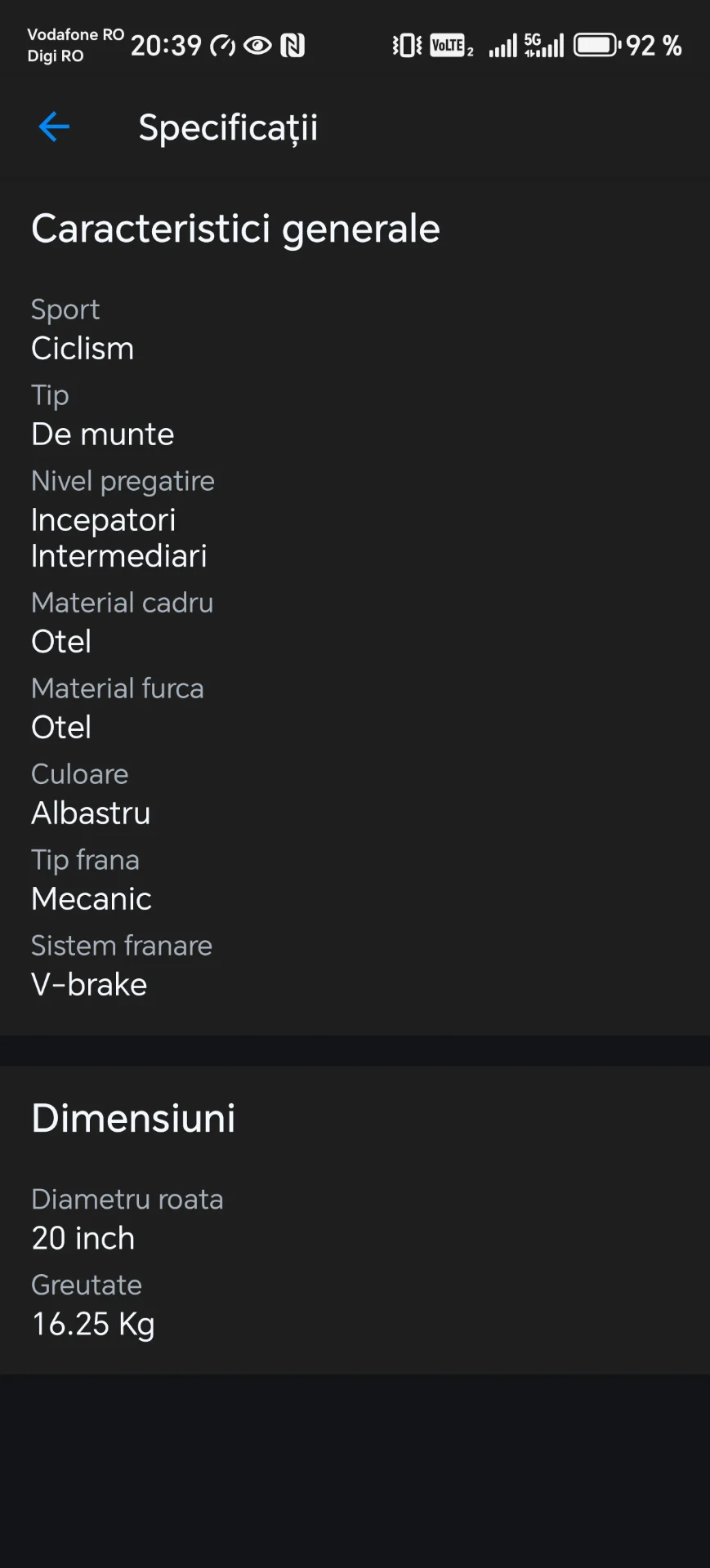Screen dimensions: 710x1568
Task: Tap the De munte type value
Action: (x=103, y=434)
